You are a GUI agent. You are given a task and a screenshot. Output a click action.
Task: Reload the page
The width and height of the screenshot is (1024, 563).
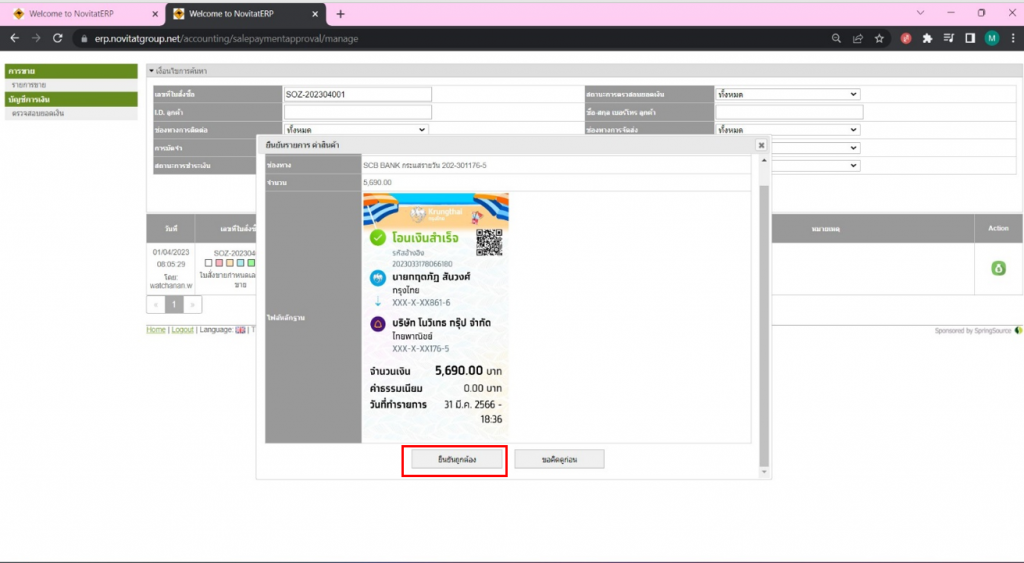(x=58, y=38)
